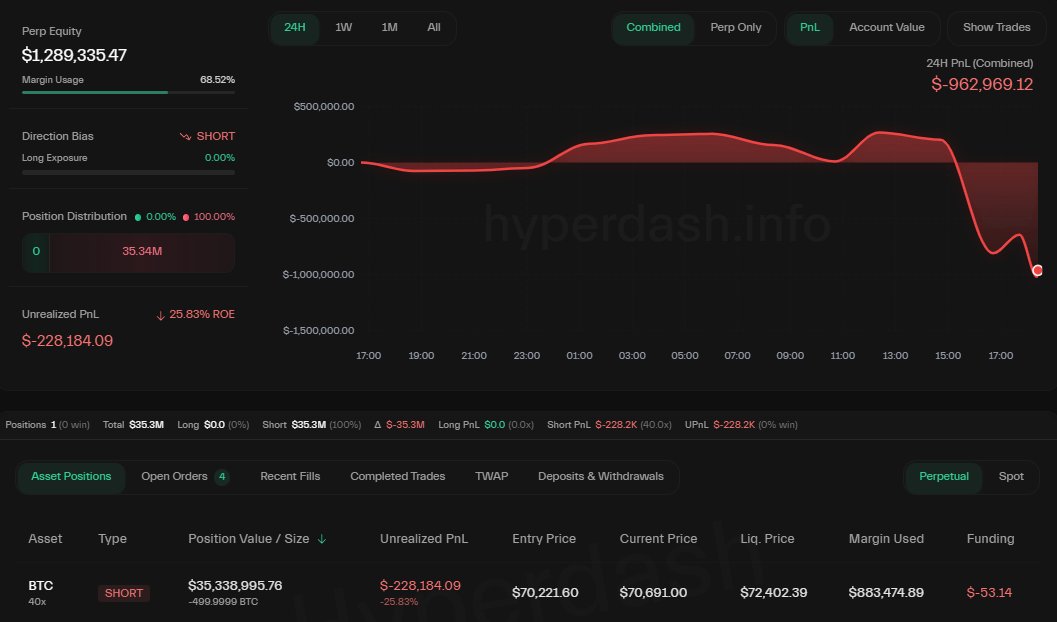
Task: Click the position value $35,338,995.76
Action: point(235,586)
